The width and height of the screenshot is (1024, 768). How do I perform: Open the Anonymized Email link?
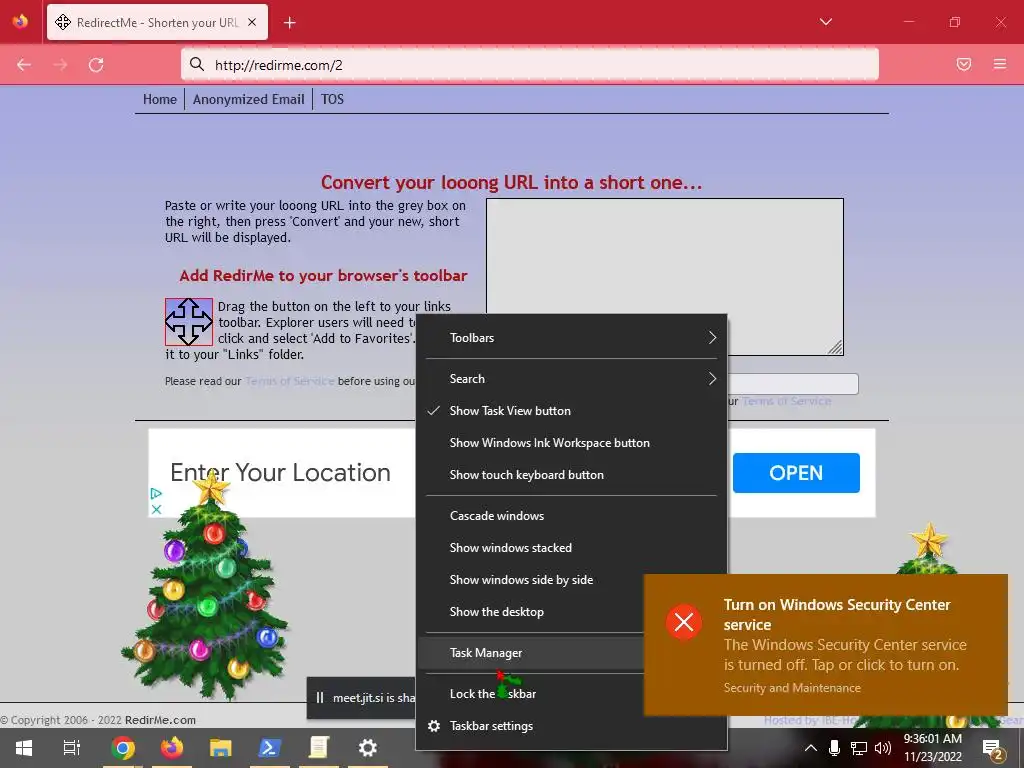[249, 99]
